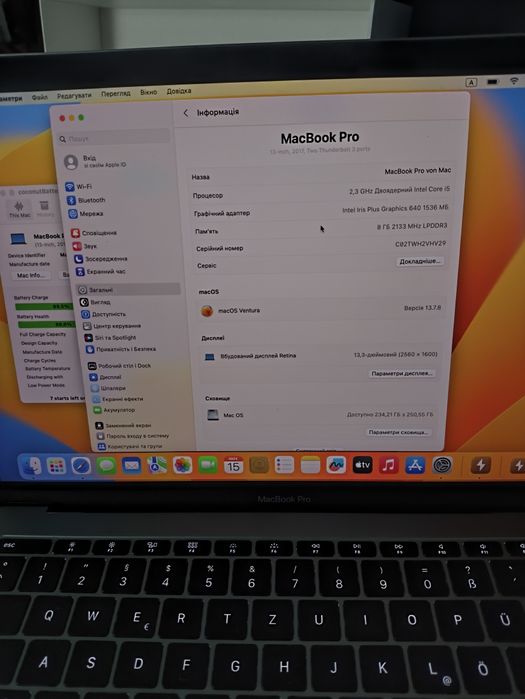Viewport: 525px width, 699px height.
Task: Click Mac Info... button in coconutBattery
Action: pyautogui.click(x=31, y=275)
